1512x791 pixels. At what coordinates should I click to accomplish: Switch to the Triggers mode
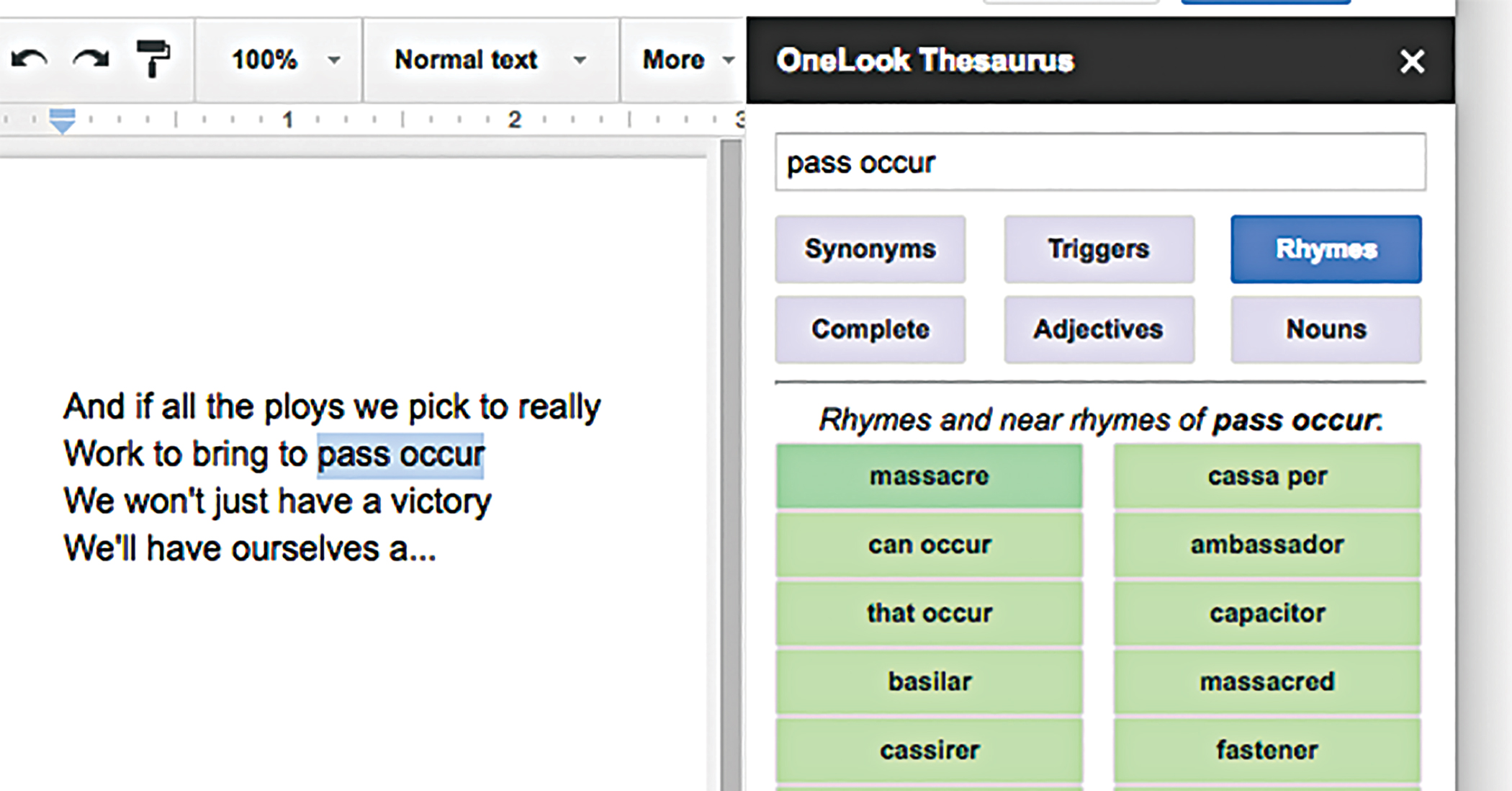tap(1099, 249)
